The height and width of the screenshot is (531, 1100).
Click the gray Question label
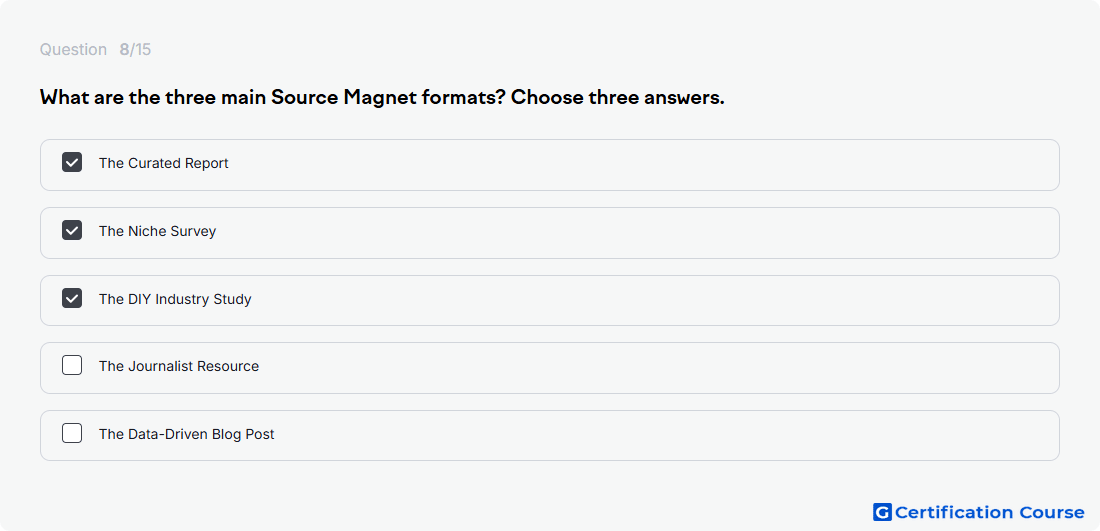(73, 50)
